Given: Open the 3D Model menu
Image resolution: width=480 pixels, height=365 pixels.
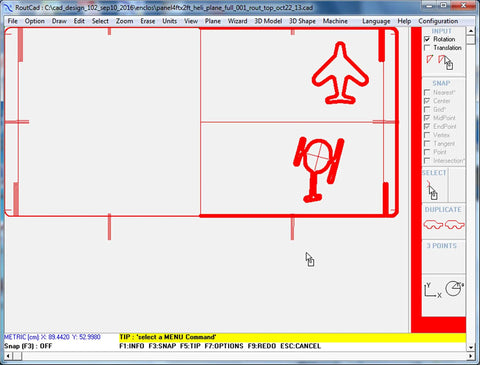Looking at the screenshot, I should (268, 21).
